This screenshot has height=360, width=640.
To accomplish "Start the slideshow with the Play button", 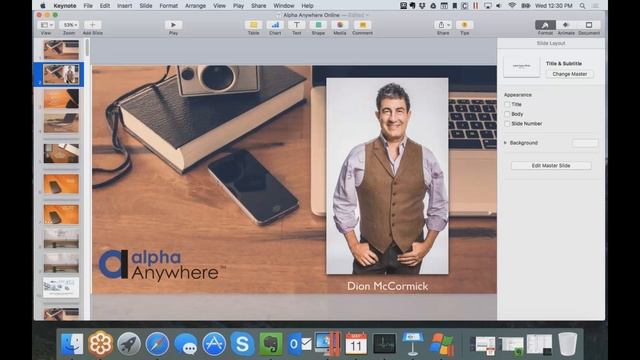I will (173, 25).
